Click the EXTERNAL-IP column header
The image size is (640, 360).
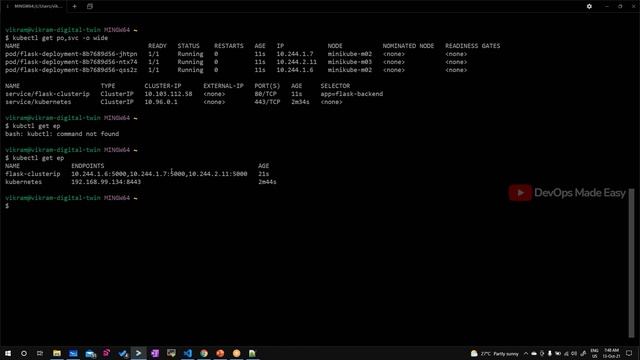223,86
